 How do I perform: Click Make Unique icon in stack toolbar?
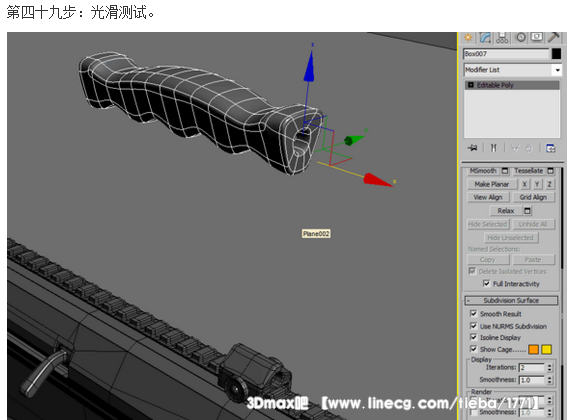point(514,148)
